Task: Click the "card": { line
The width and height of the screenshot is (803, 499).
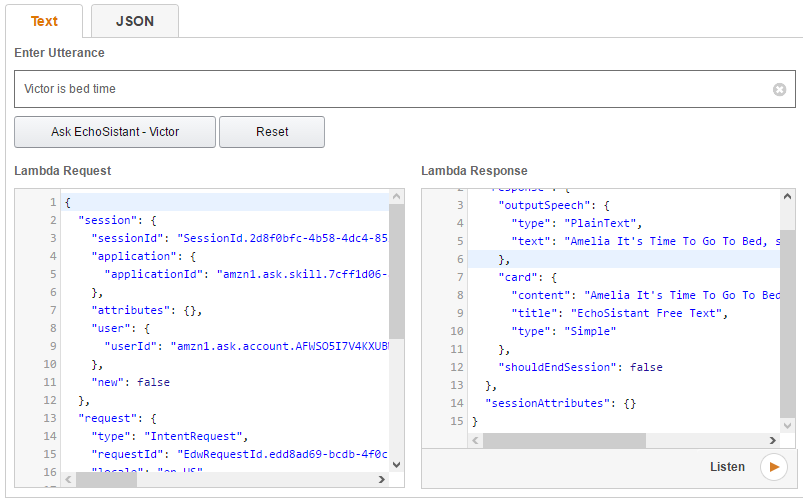Action: click(527, 277)
